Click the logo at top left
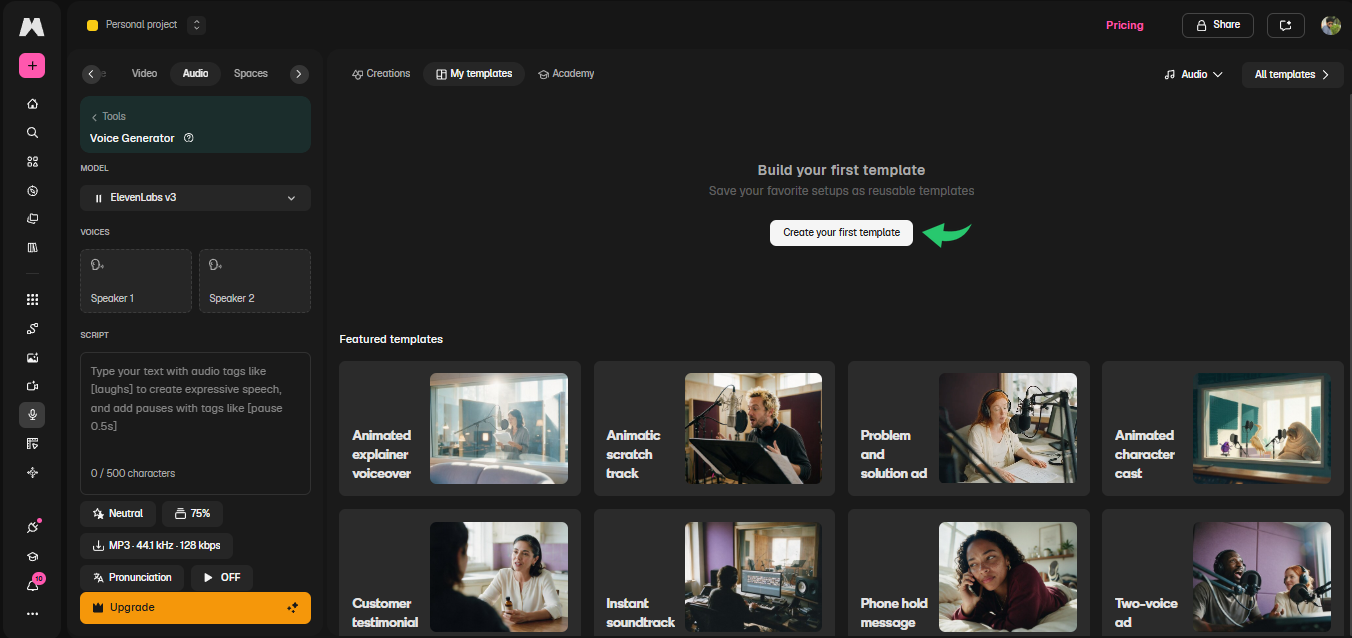 click(x=32, y=26)
